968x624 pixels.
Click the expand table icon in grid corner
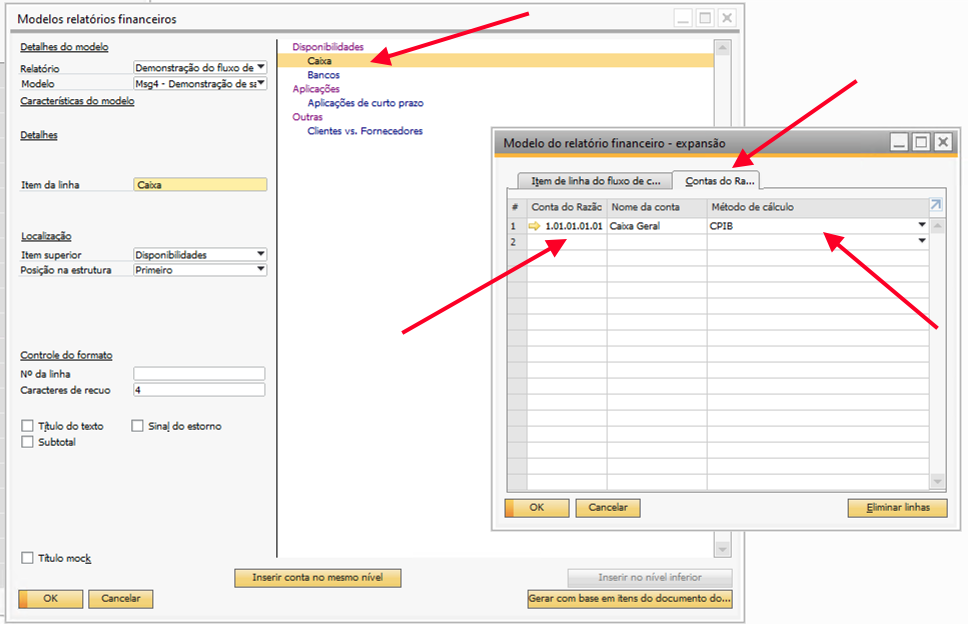(936, 205)
